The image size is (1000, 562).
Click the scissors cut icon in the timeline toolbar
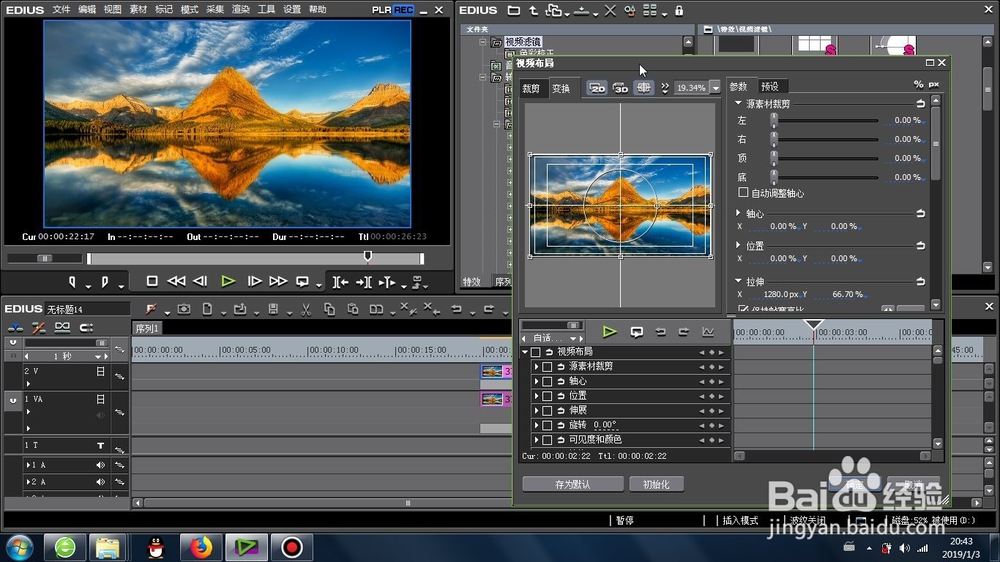coord(306,309)
